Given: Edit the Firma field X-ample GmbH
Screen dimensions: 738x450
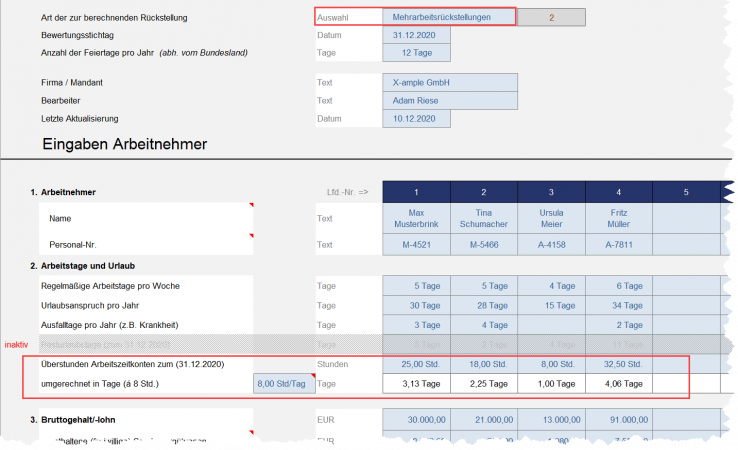Looking at the screenshot, I should (x=449, y=83).
